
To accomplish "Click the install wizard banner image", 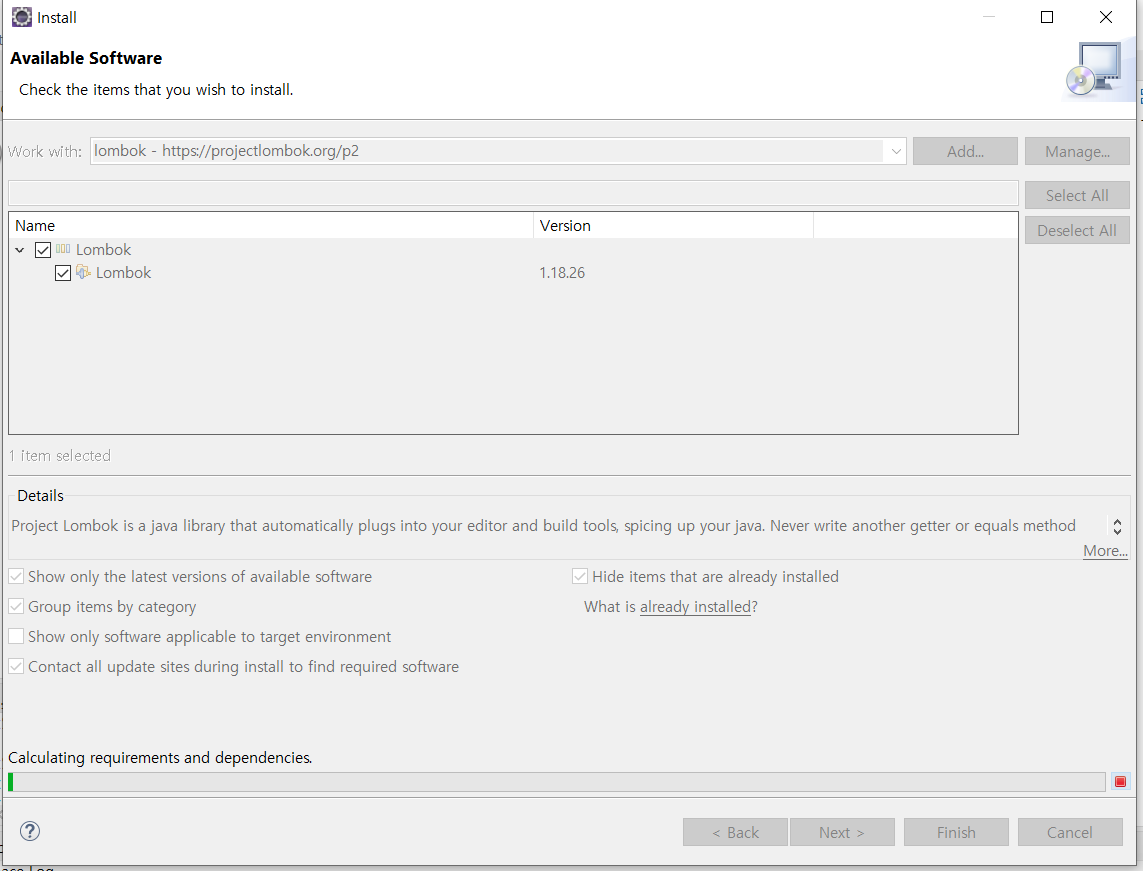I will 1099,70.
